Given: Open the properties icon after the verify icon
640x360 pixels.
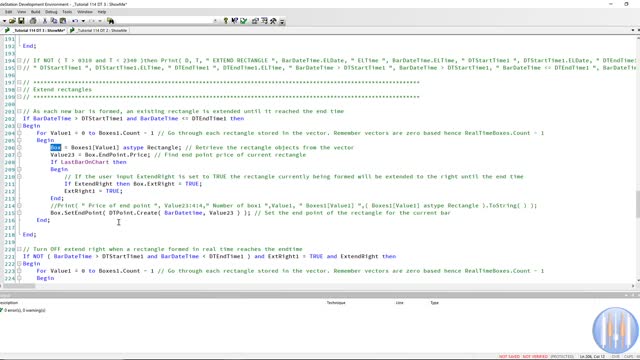Looking at the screenshot, I should pos(256,20).
